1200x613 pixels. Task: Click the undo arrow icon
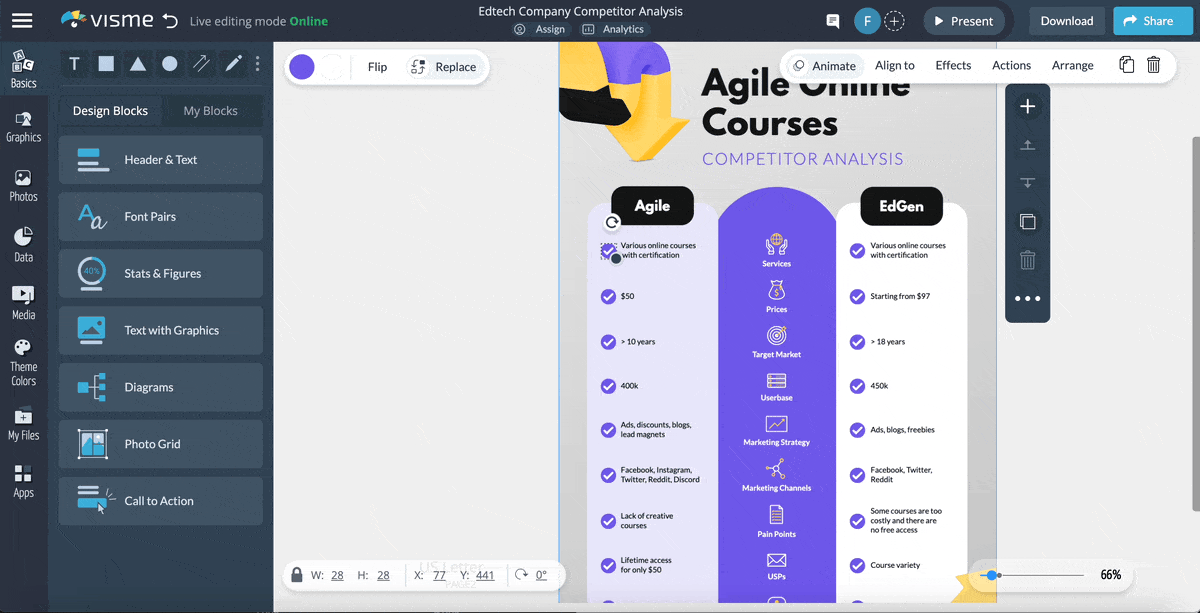coord(170,21)
